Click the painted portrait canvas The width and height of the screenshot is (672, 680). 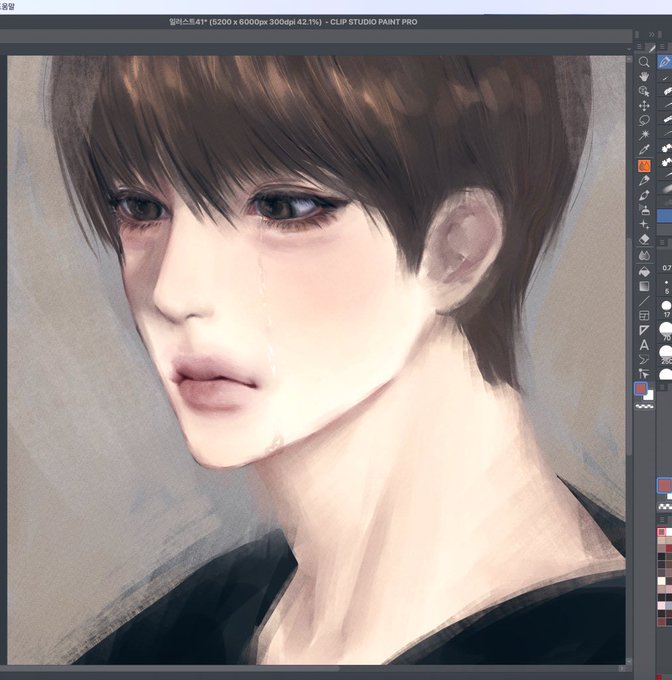click(x=316, y=360)
